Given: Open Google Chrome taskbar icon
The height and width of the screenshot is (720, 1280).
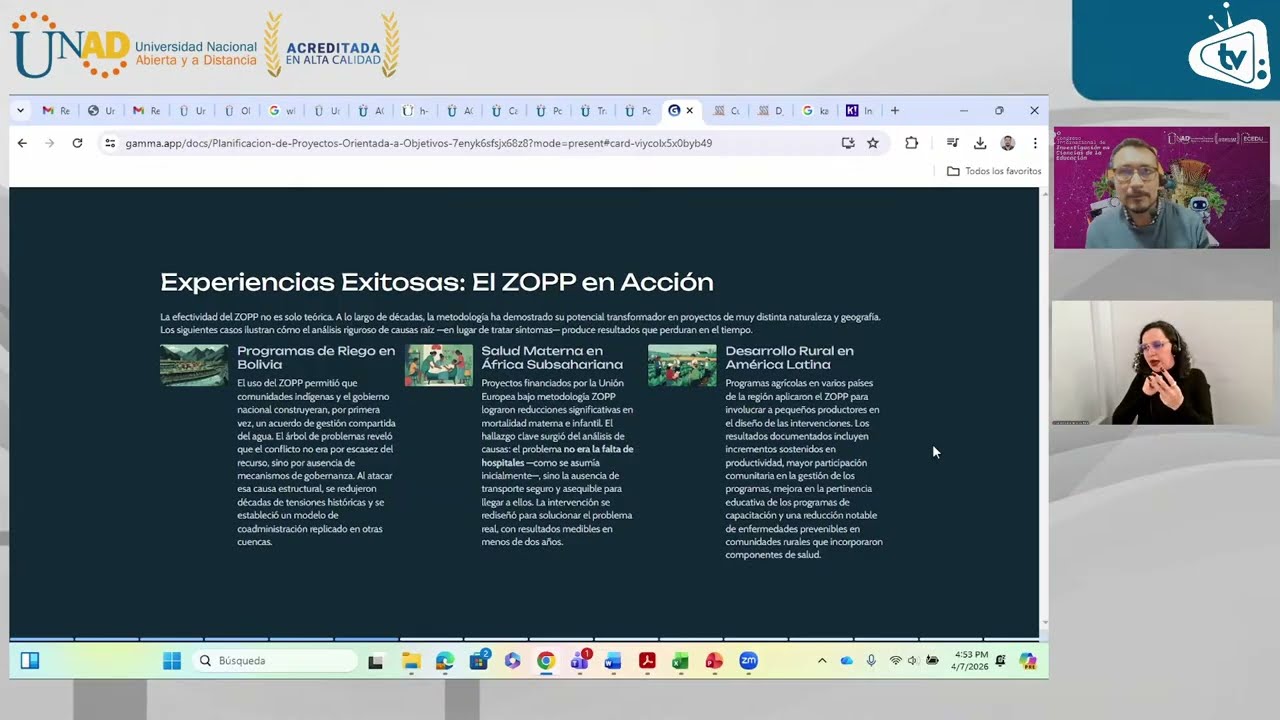Looking at the screenshot, I should pyautogui.click(x=546, y=661).
